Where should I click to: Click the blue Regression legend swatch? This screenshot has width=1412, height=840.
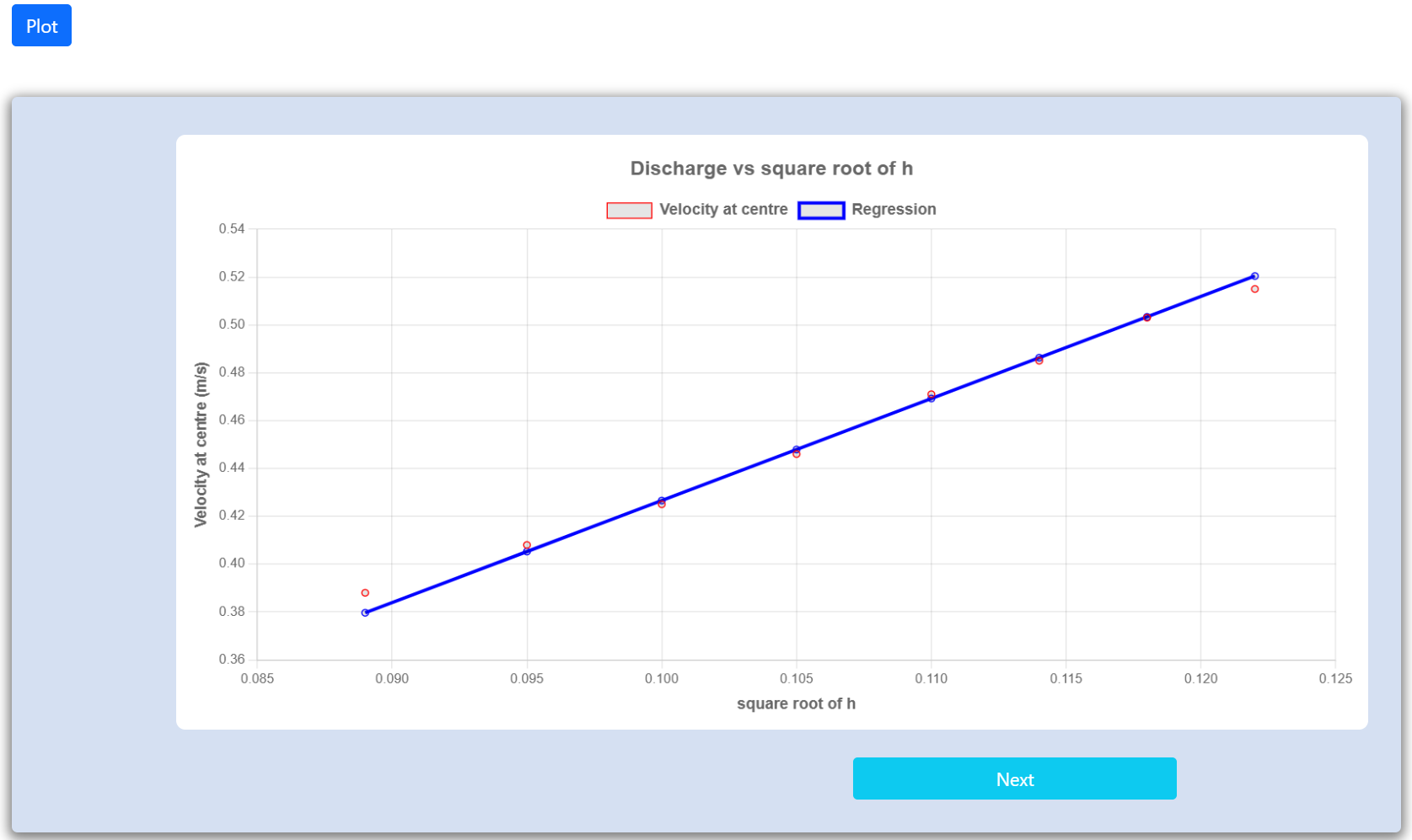pyautogui.click(x=821, y=210)
